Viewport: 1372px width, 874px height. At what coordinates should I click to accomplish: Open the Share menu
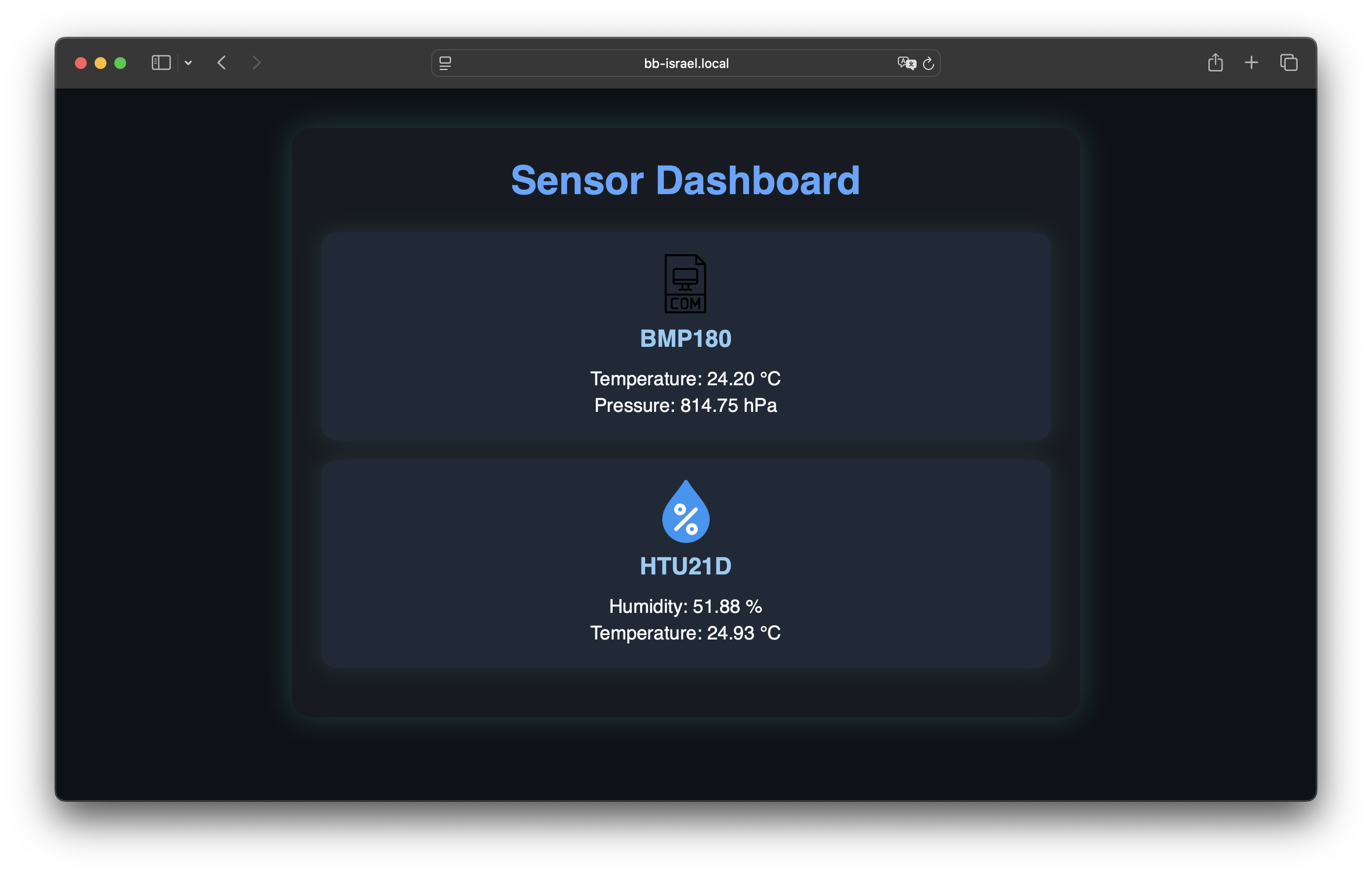1215,62
